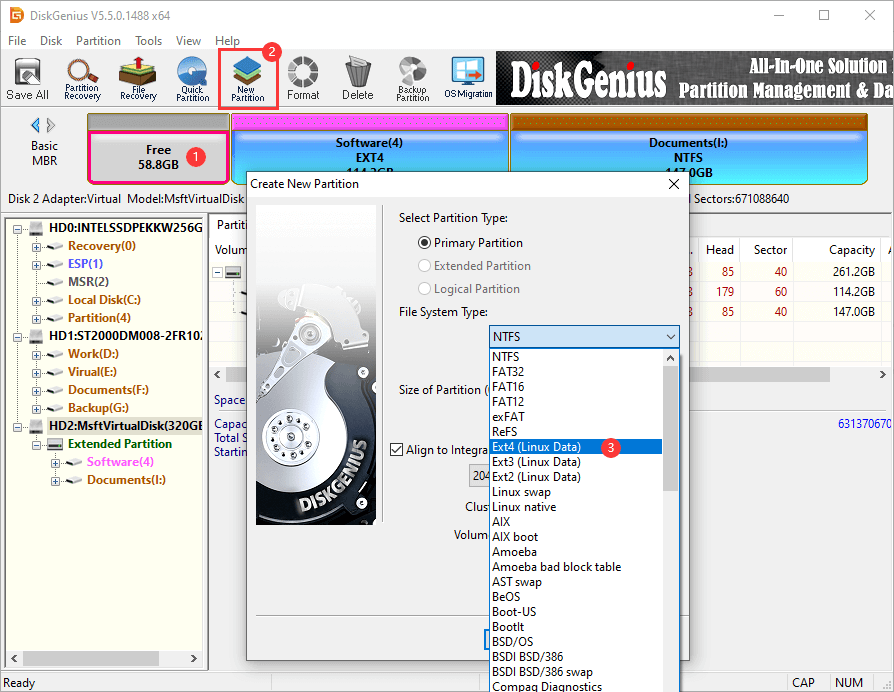Open the Partition Recovery tool
This screenshot has width=894, height=692.
[82, 79]
